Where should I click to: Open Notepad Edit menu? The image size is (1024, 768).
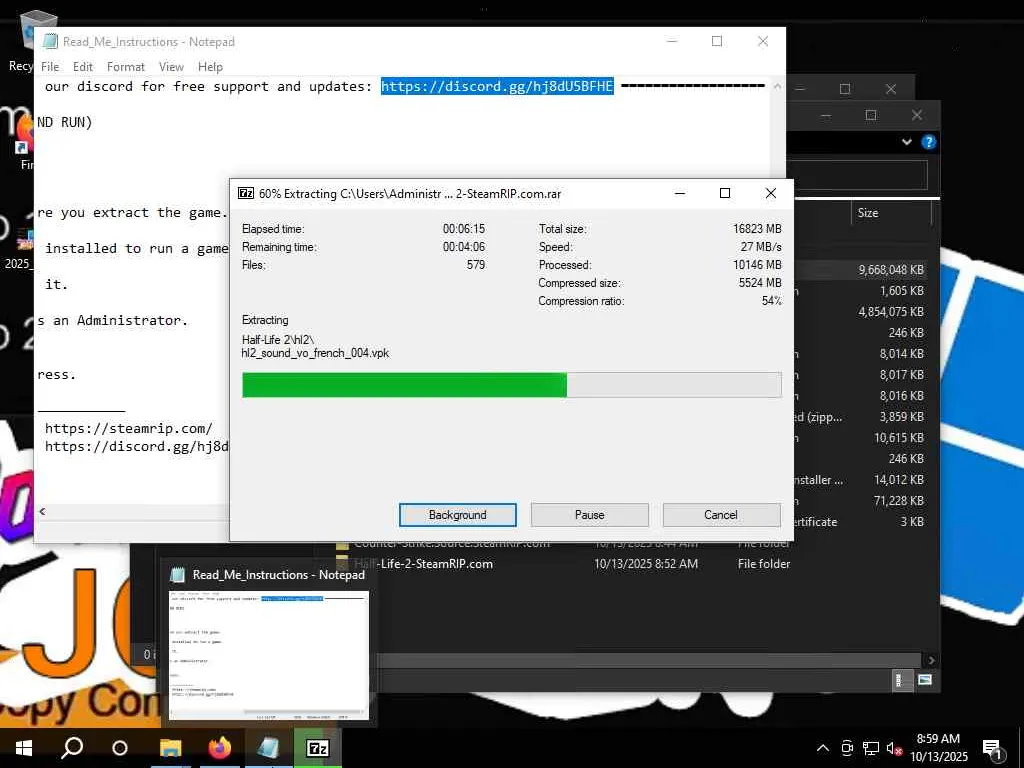pyautogui.click(x=82, y=67)
